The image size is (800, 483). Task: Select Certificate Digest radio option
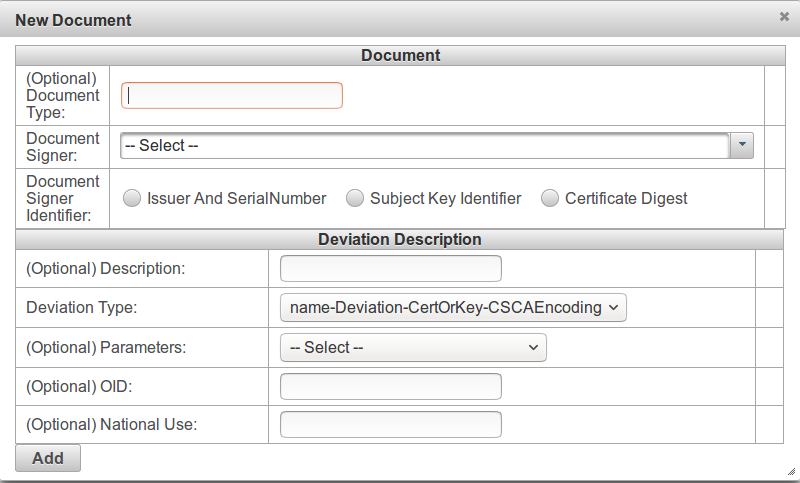[x=550, y=199]
